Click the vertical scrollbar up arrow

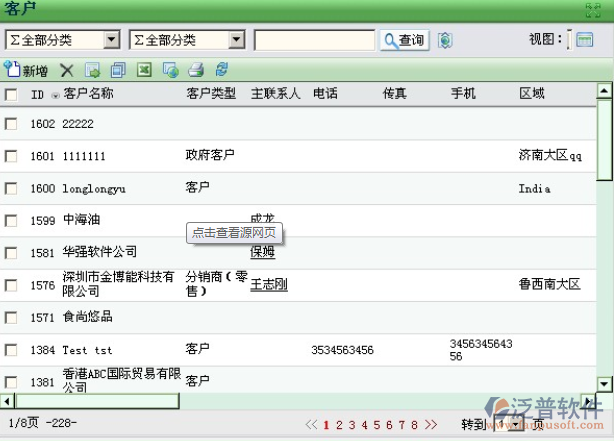point(604,91)
